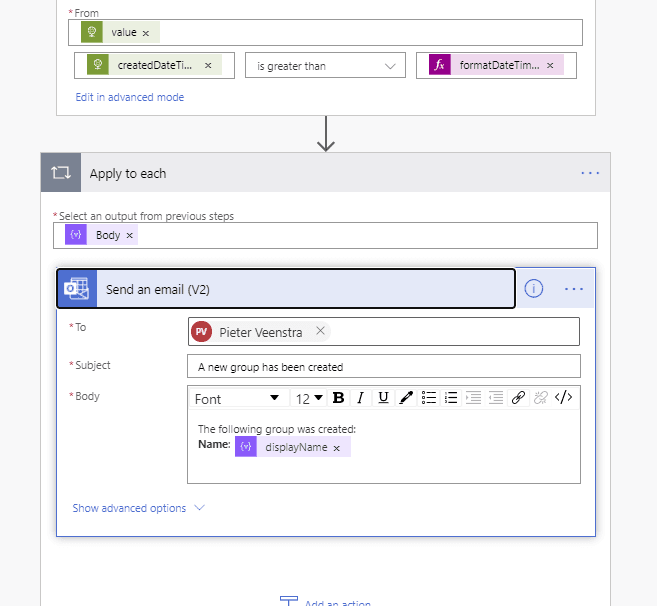Open the 'is greater than' operator dropdown

tap(325, 65)
